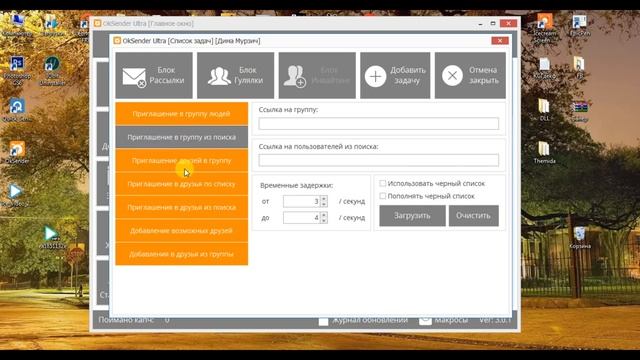
Task: Focus the users-from-search link input field
Action: (x=378, y=160)
